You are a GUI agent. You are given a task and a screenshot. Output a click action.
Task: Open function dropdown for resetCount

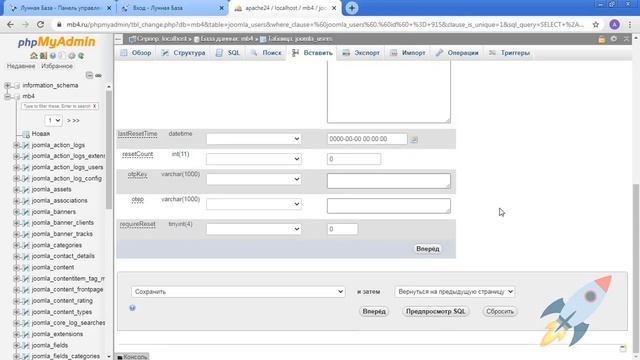pos(253,159)
